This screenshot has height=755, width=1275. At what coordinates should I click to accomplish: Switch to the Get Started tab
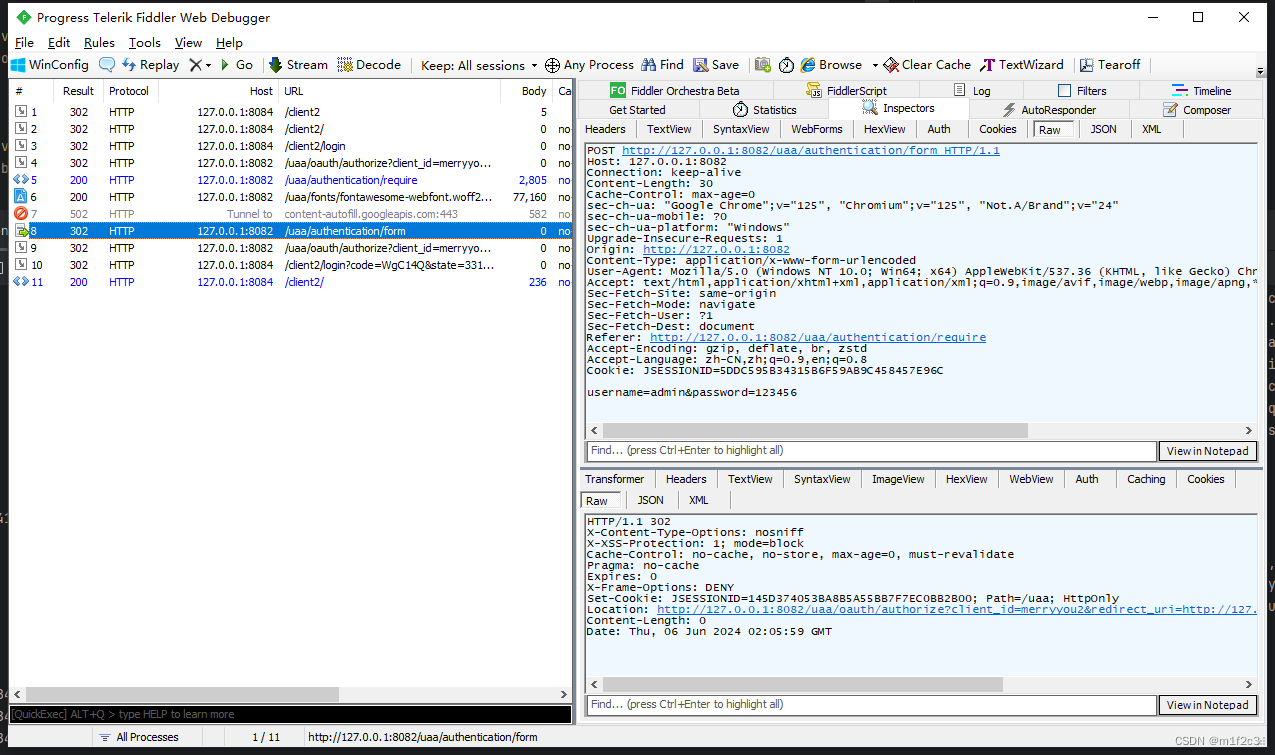(637, 110)
